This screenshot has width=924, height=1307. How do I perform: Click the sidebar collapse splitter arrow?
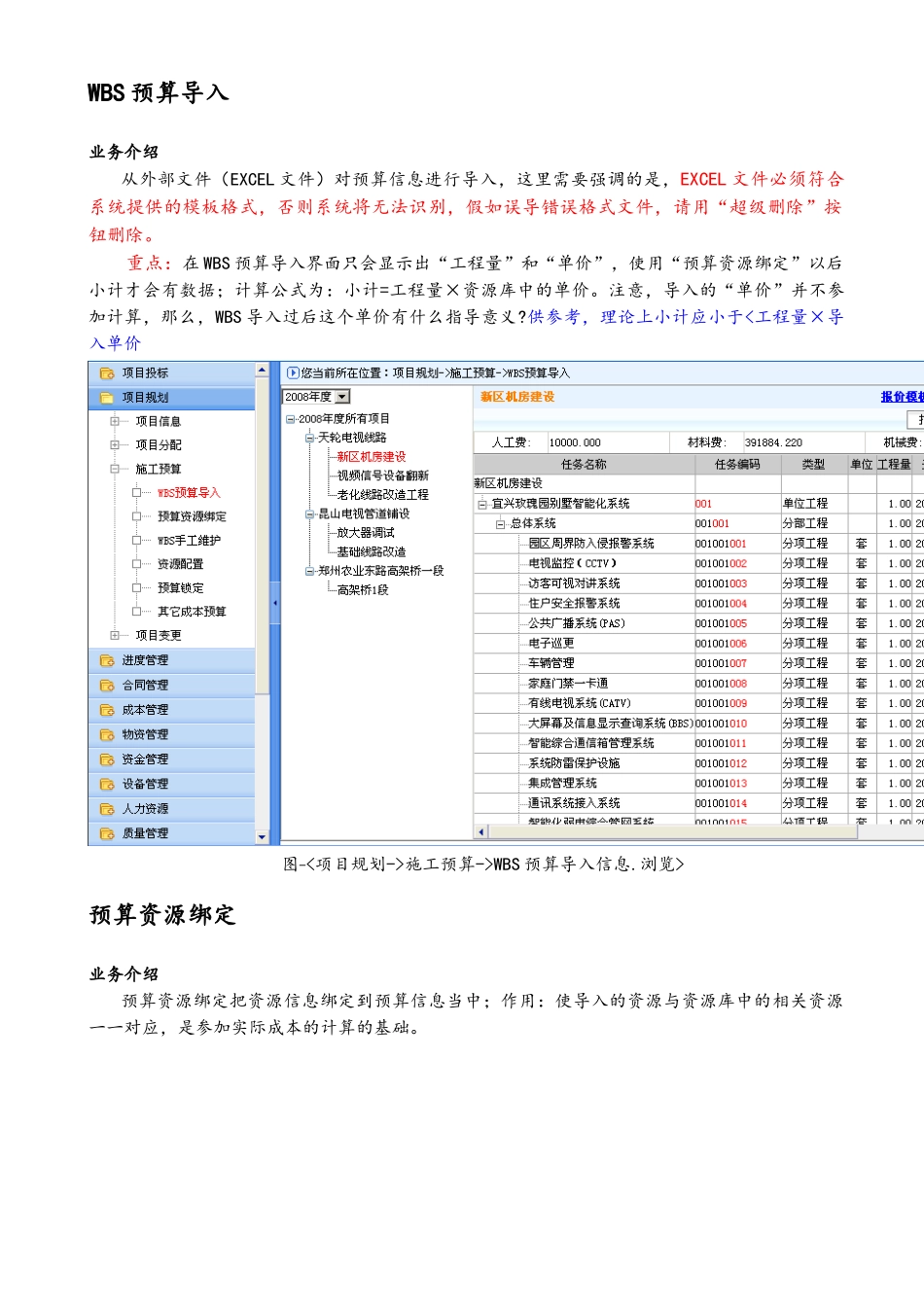point(274,603)
